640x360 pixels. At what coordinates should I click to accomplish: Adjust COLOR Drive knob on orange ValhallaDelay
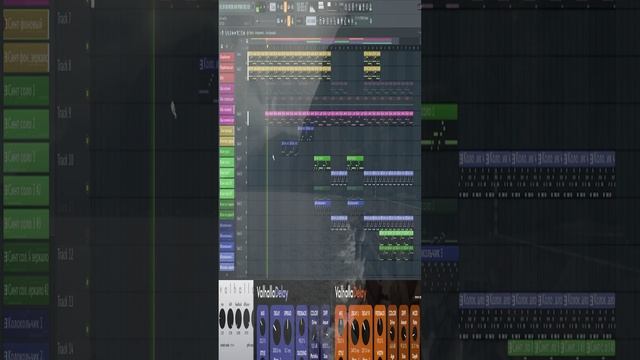coord(392,334)
